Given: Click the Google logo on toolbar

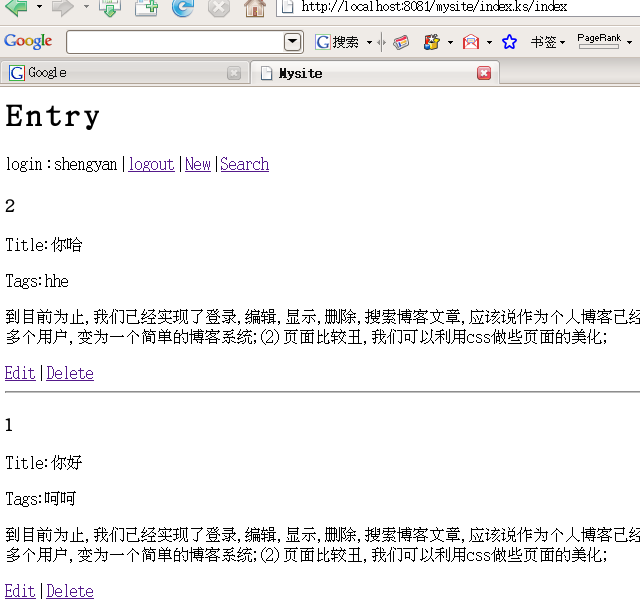Looking at the screenshot, I should click(28, 42).
